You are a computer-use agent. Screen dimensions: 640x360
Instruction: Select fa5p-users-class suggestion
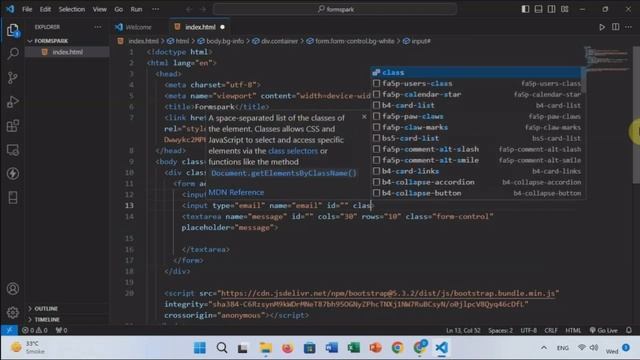(477, 83)
